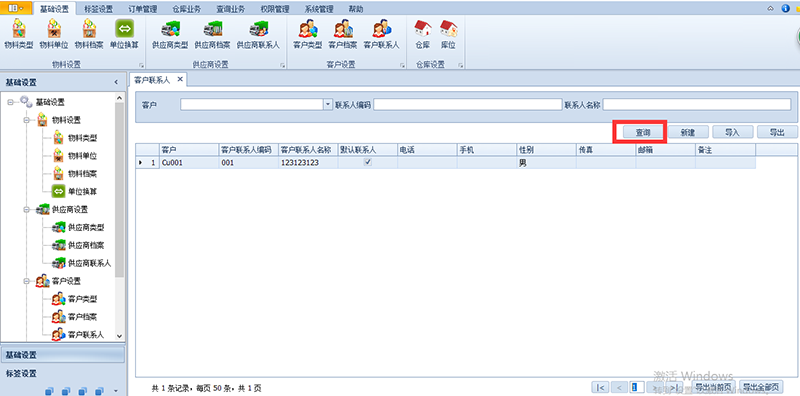Open 物料类型 from the ribbon
Viewport: 800px width, 396px height.
pyautogui.click(x=19, y=35)
